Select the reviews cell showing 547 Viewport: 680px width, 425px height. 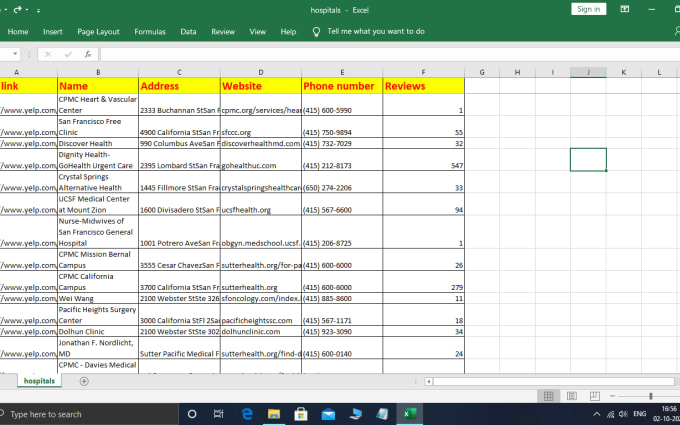tap(423, 160)
